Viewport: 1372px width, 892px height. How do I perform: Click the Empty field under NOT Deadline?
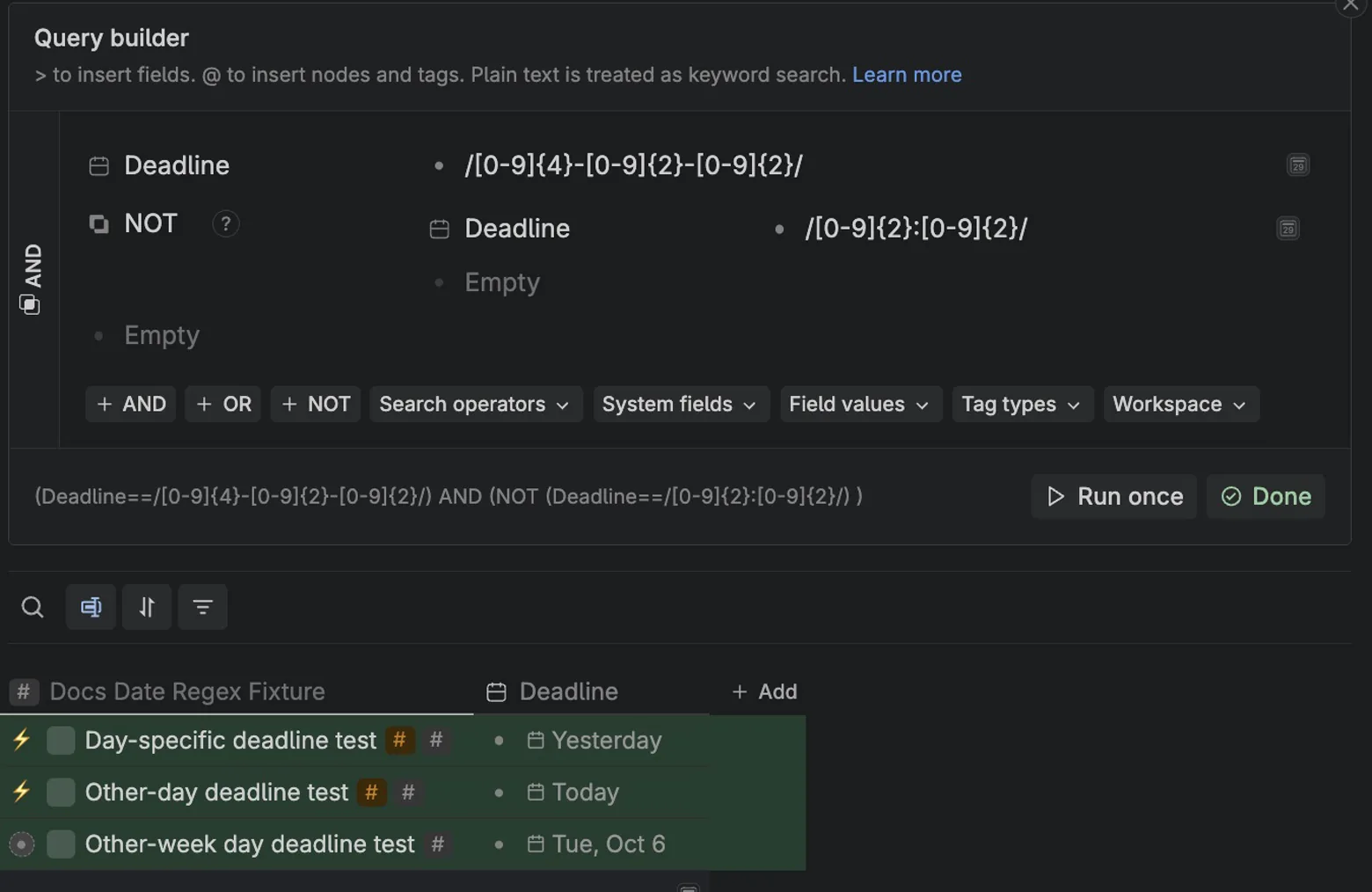coord(502,282)
